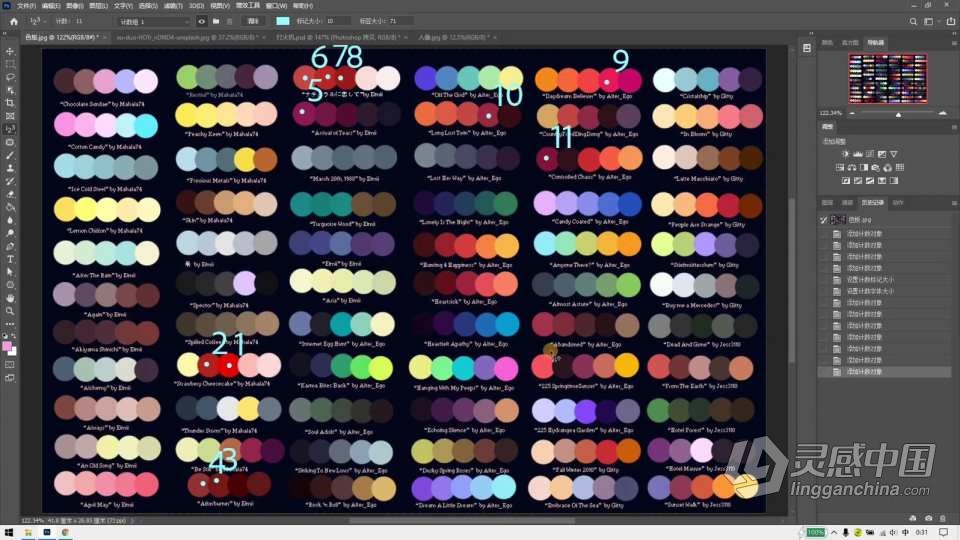960x540 pixels.
Task: Open the count marker color swatch
Action: tap(283, 21)
